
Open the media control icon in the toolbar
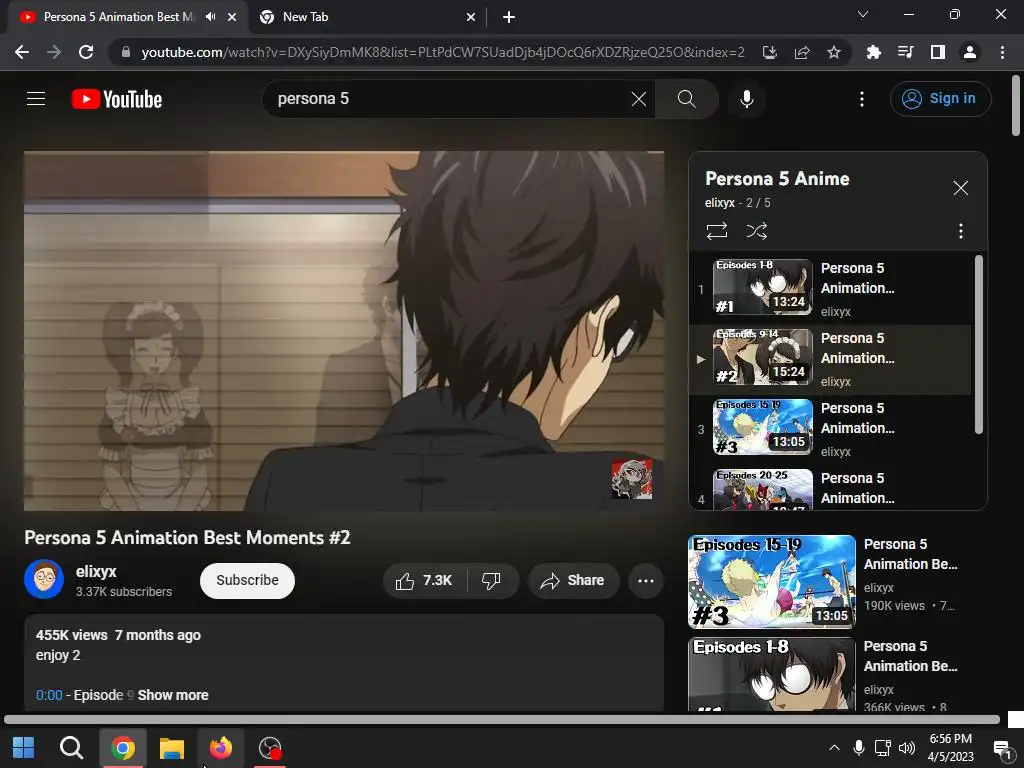coord(906,52)
